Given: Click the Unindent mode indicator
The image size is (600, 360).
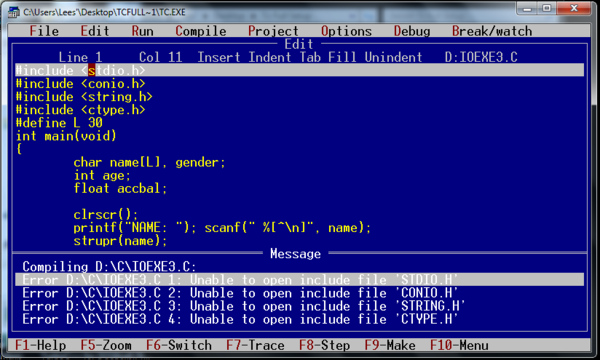Looking at the screenshot, I should (x=393, y=57).
